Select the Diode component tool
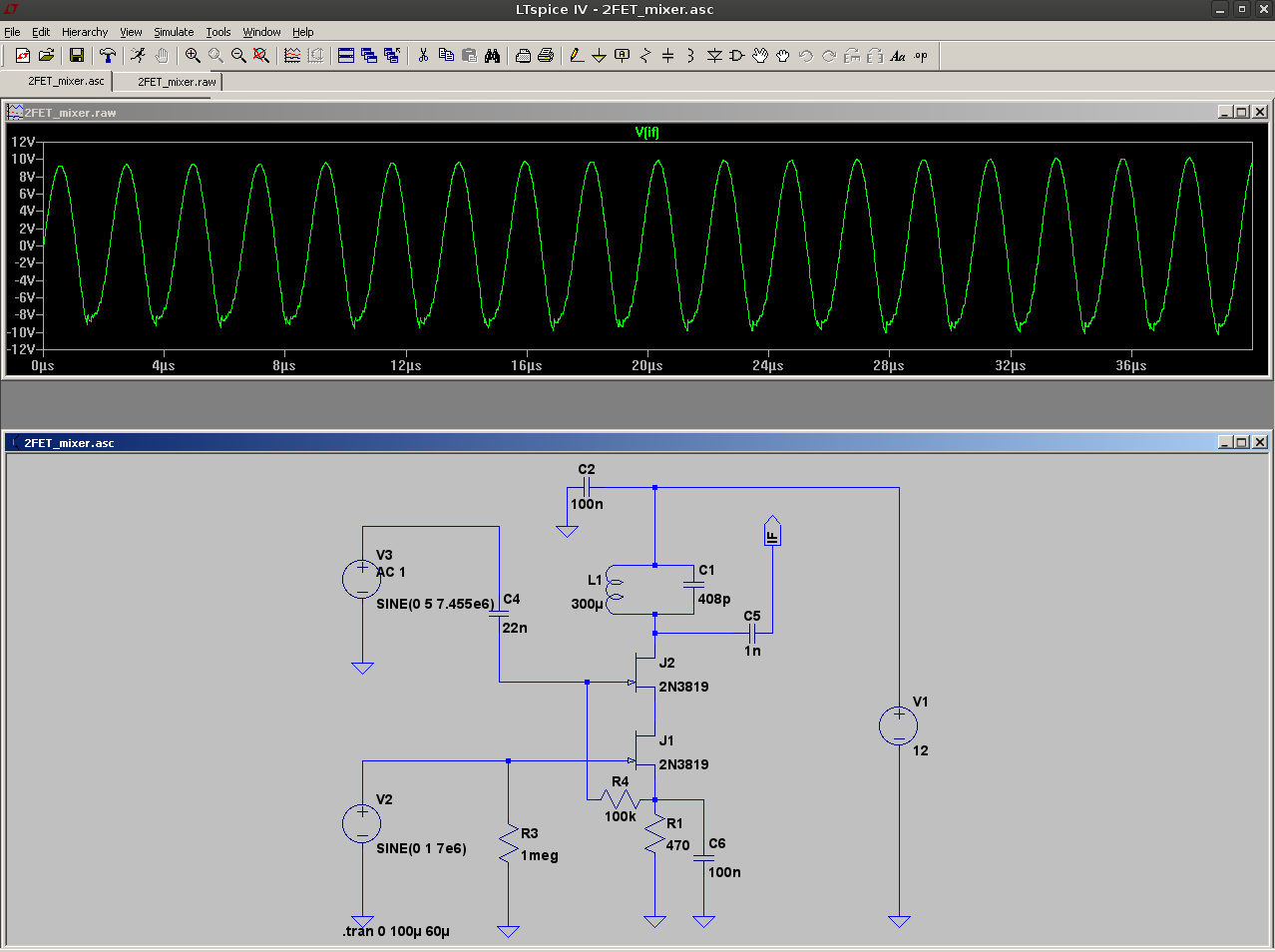This screenshot has width=1275, height=952. (x=714, y=56)
